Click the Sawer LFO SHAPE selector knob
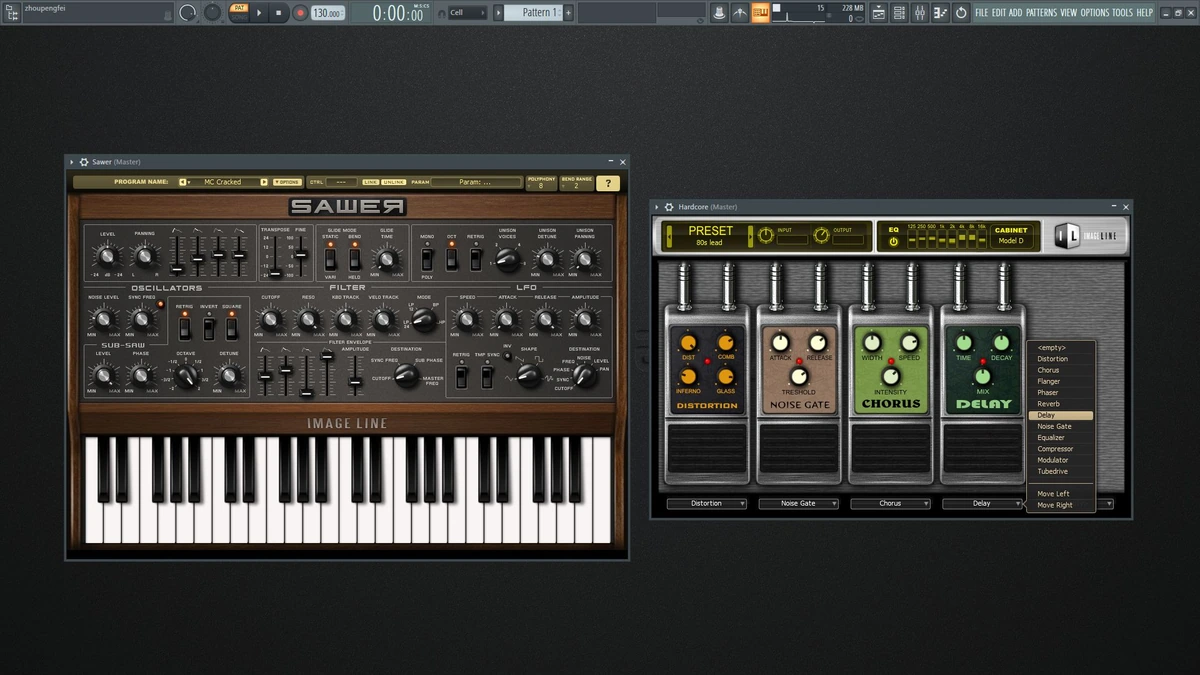The image size is (1200, 675). click(x=529, y=376)
